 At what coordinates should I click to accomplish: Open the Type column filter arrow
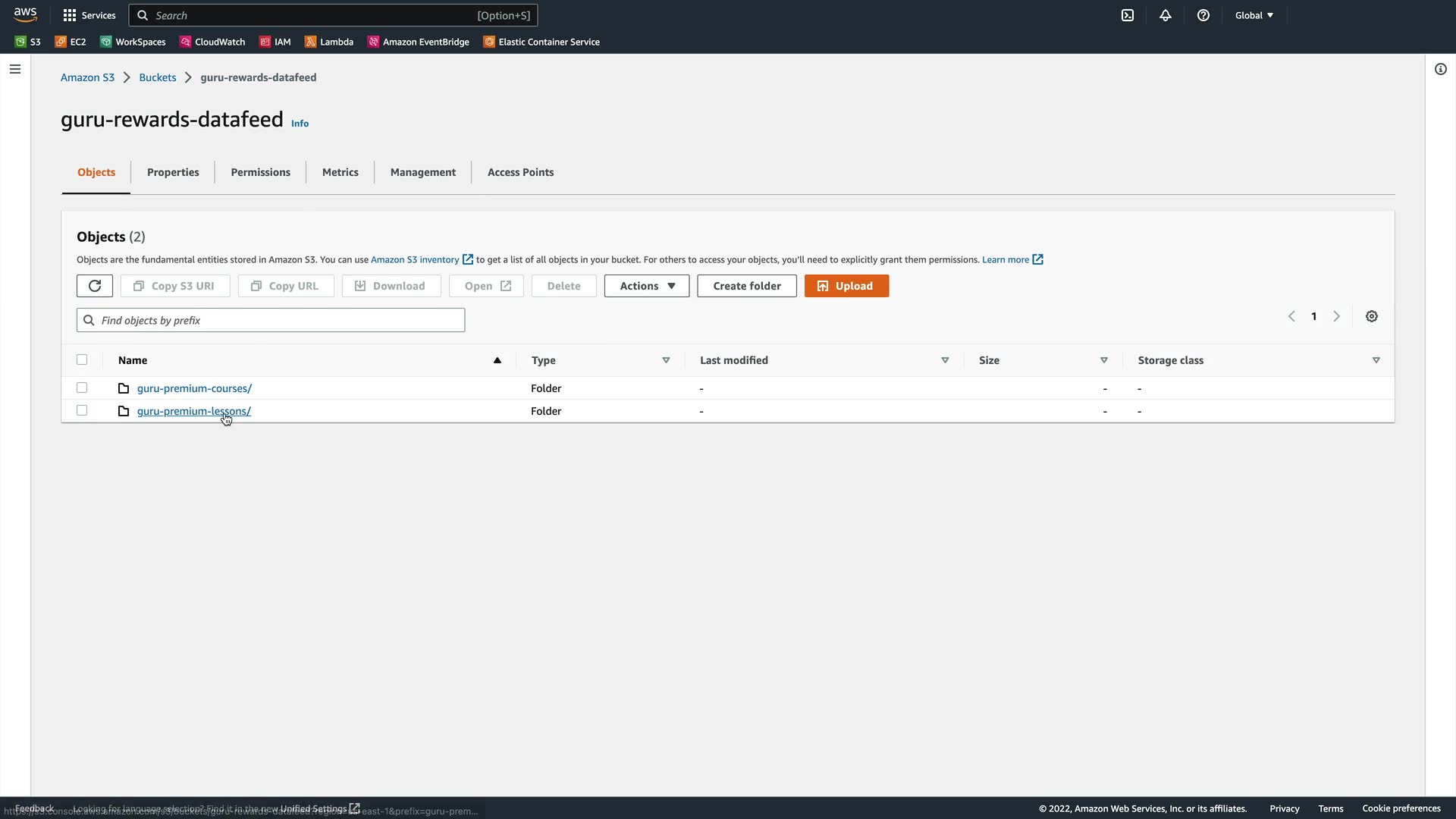tap(666, 360)
